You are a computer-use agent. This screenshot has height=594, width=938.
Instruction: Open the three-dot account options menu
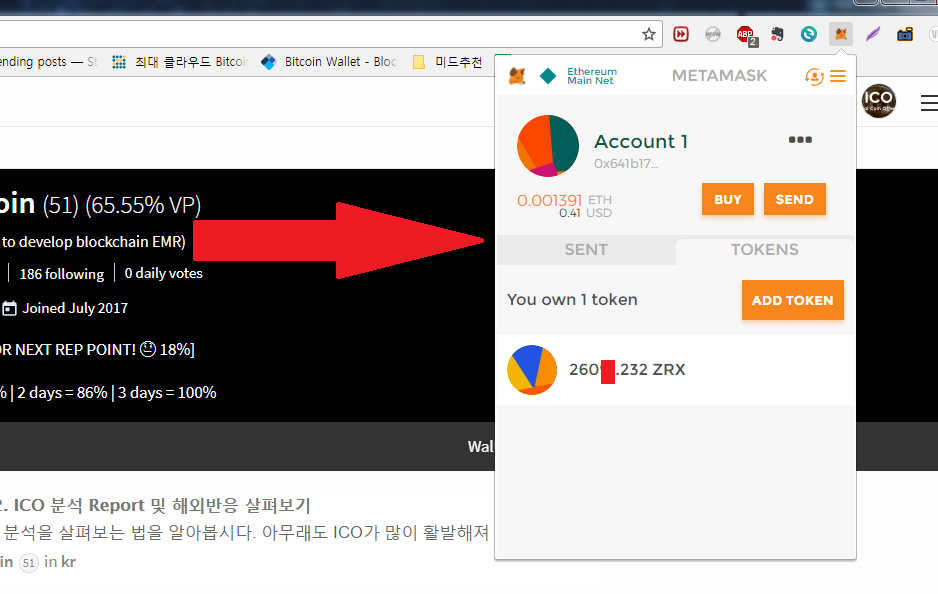point(800,139)
